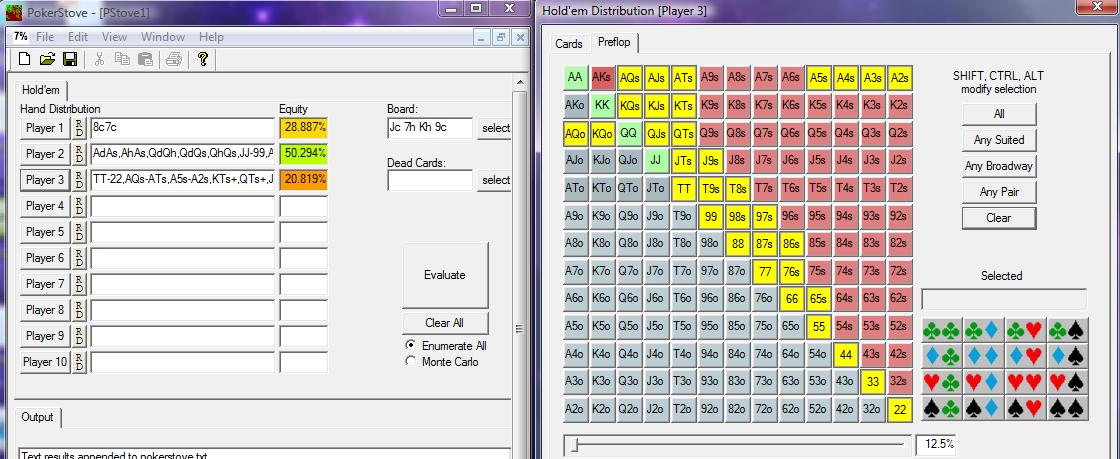This screenshot has width=1120, height=459.
Task: Click the hand range percentage slider
Action: click(x=737, y=445)
